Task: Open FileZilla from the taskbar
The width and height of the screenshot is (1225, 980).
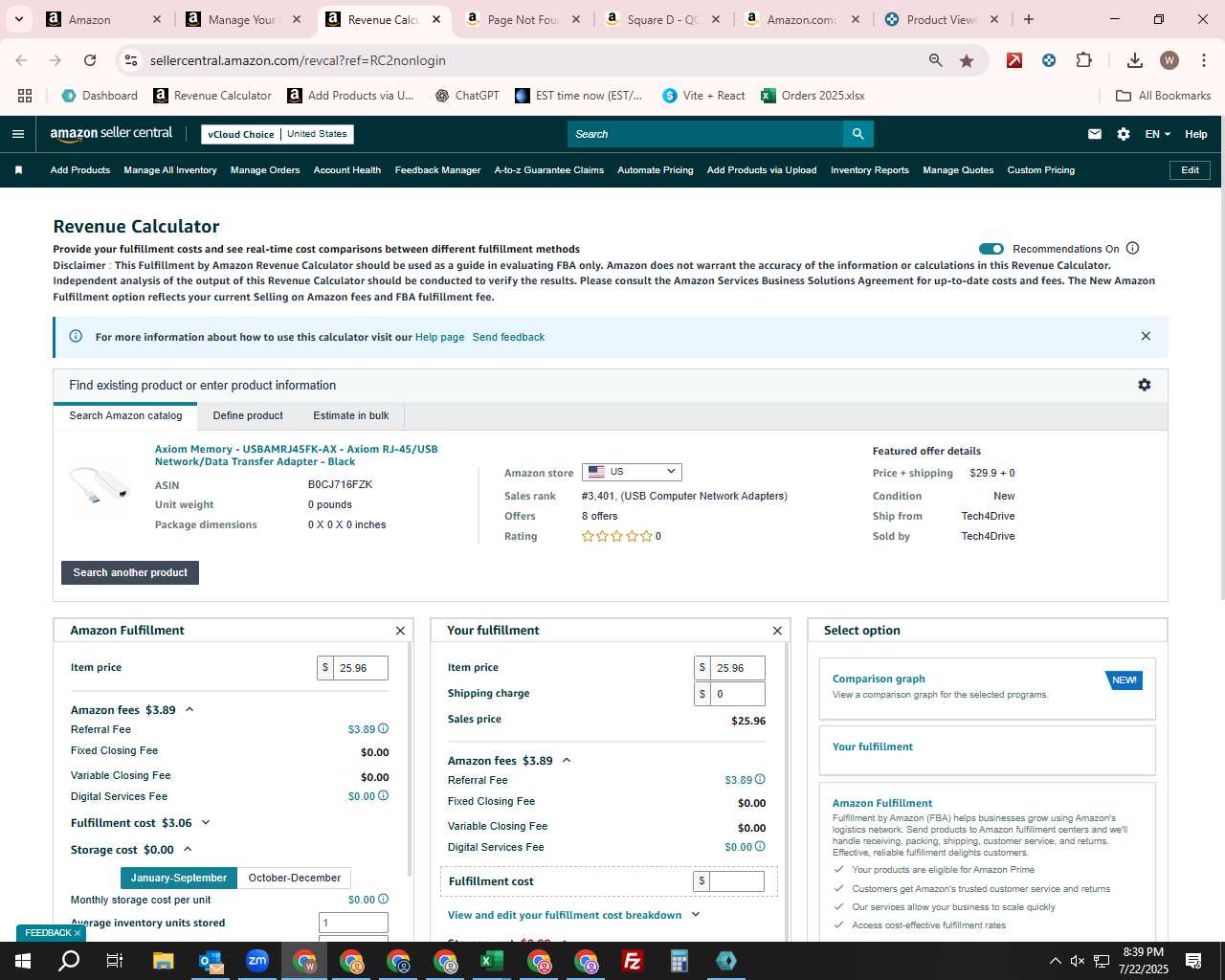Action: tap(633, 961)
